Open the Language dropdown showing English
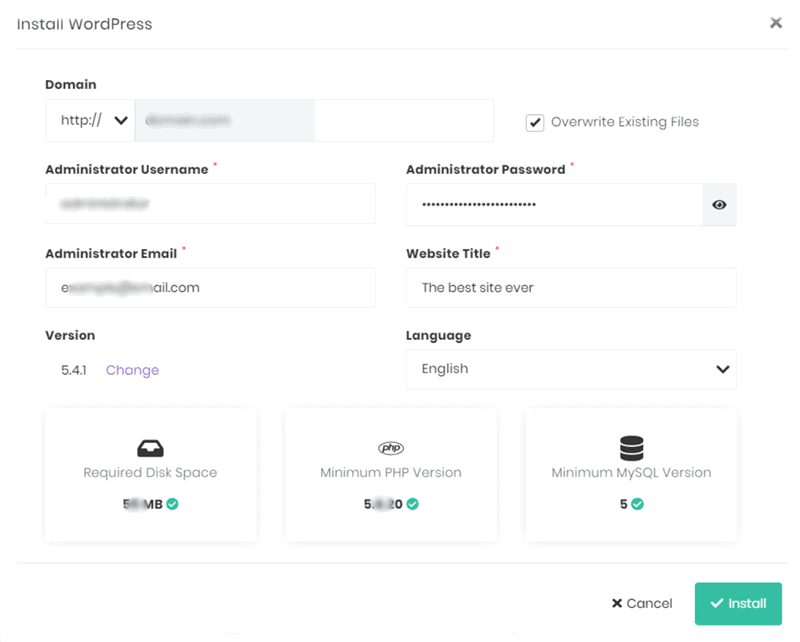Viewport: 800px width, 642px height. (x=571, y=369)
